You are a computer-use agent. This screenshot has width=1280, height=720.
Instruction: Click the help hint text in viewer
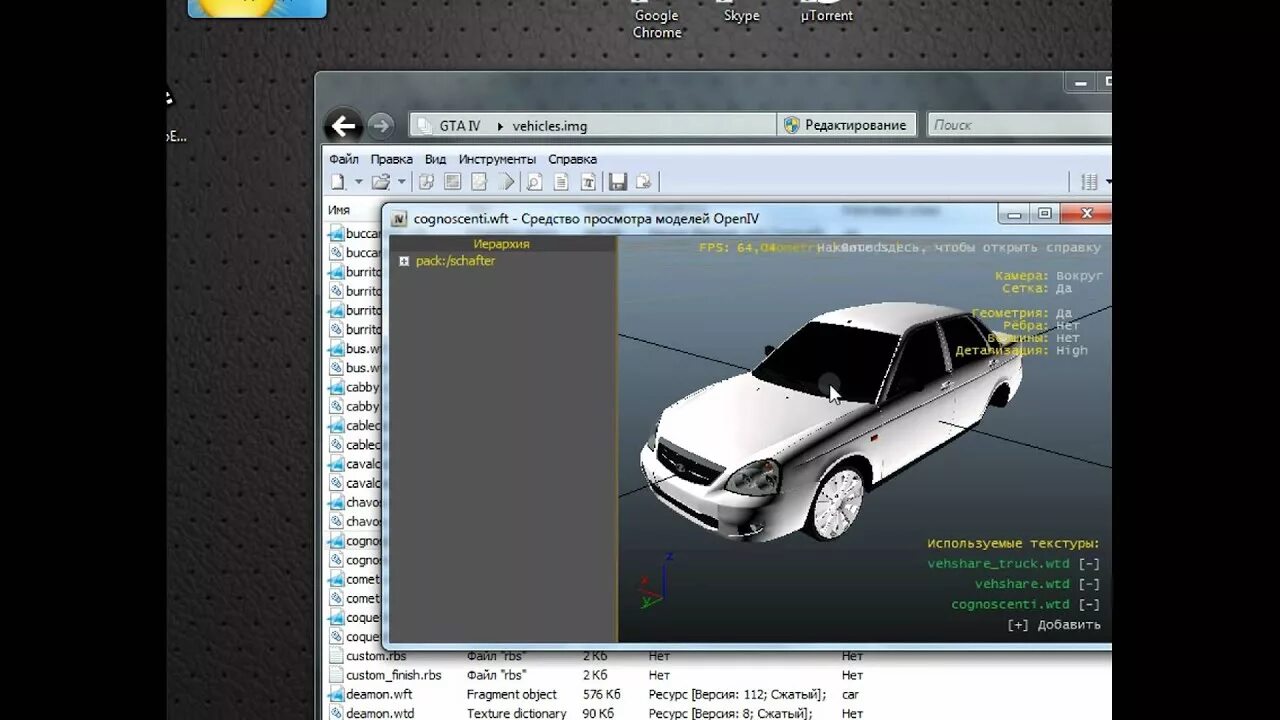[x=960, y=247]
